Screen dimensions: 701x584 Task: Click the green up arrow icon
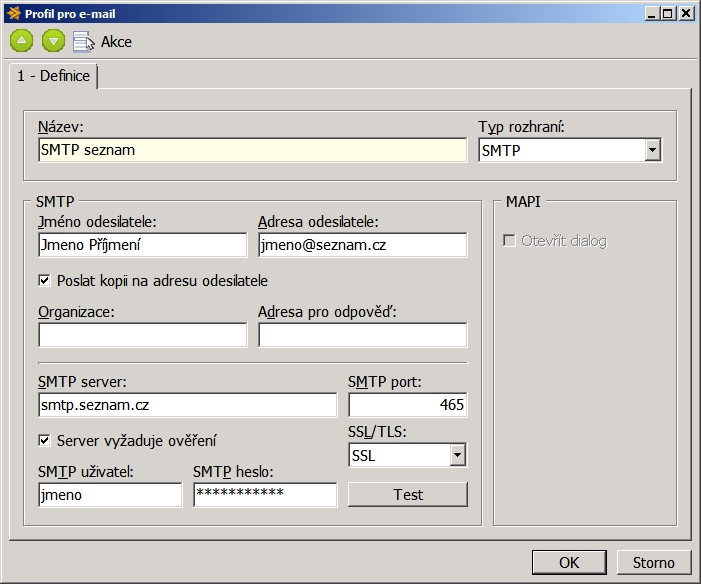pos(22,41)
